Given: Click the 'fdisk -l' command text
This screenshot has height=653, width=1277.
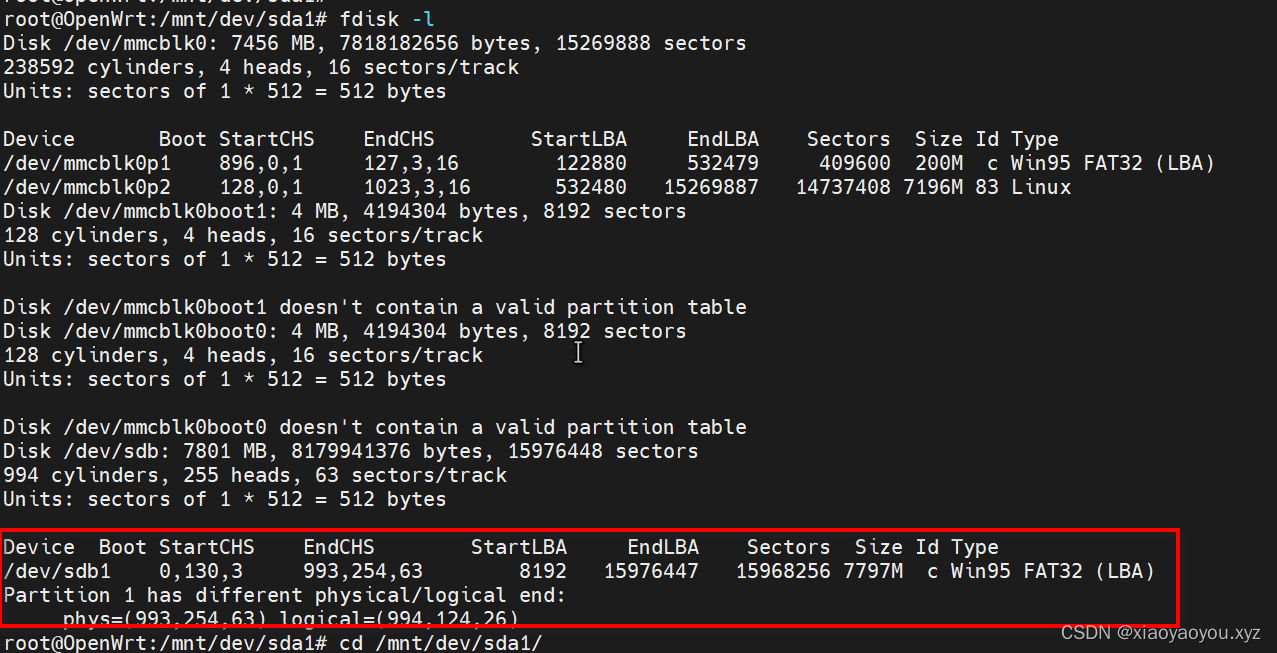Looking at the screenshot, I should pos(388,19).
